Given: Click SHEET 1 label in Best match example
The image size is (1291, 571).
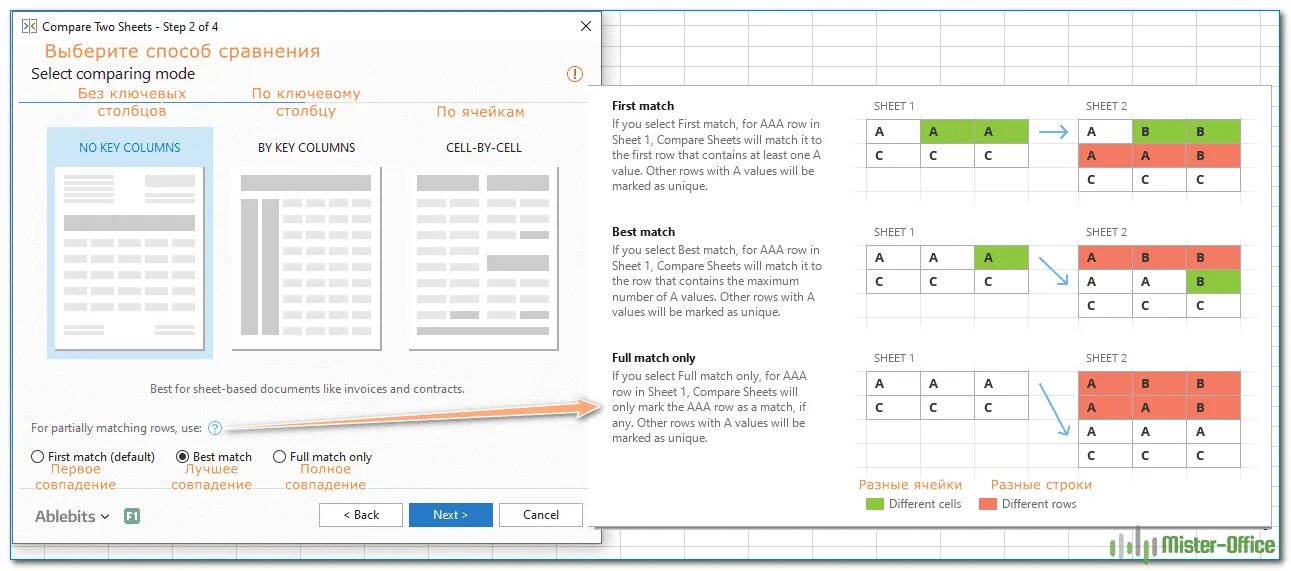Looking at the screenshot, I should tap(894, 232).
